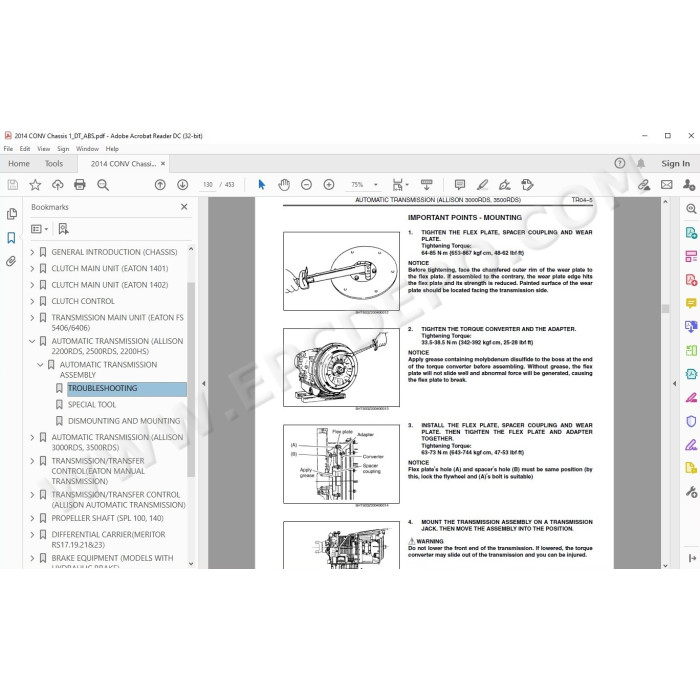The width and height of the screenshot is (700, 700).
Task: Enable scrolling read mode
Action: 426,184
